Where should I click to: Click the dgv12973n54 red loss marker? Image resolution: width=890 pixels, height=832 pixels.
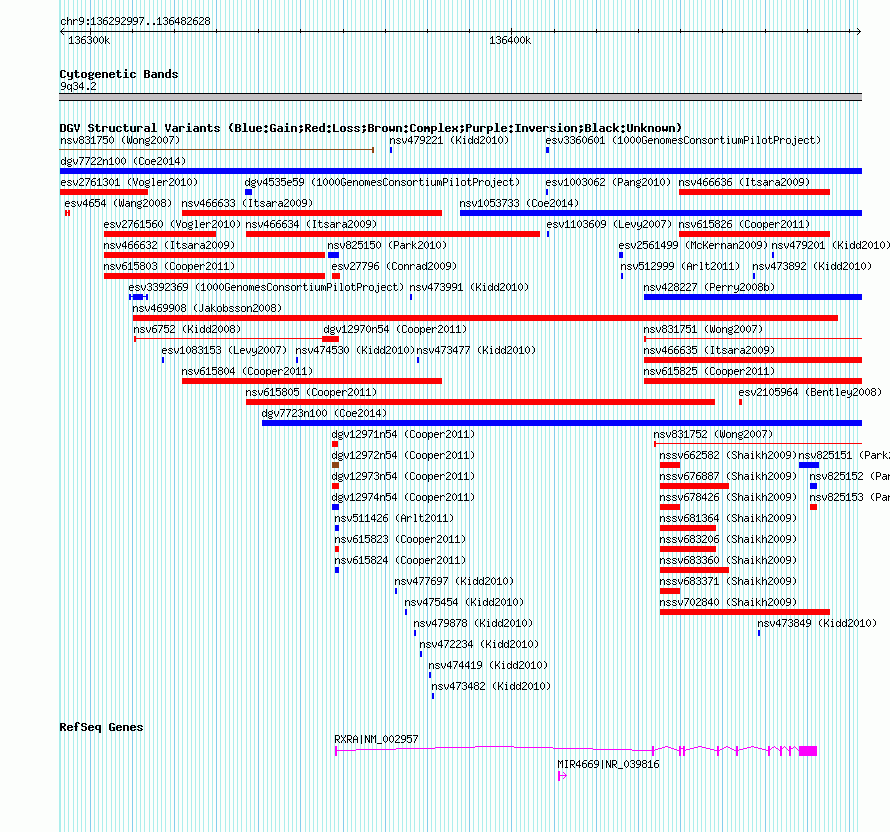(x=335, y=486)
